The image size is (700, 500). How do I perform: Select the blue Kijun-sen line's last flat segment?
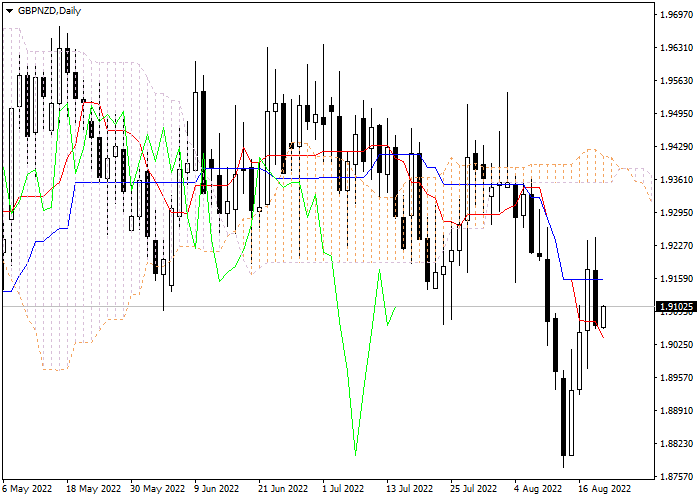click(583, 279)
